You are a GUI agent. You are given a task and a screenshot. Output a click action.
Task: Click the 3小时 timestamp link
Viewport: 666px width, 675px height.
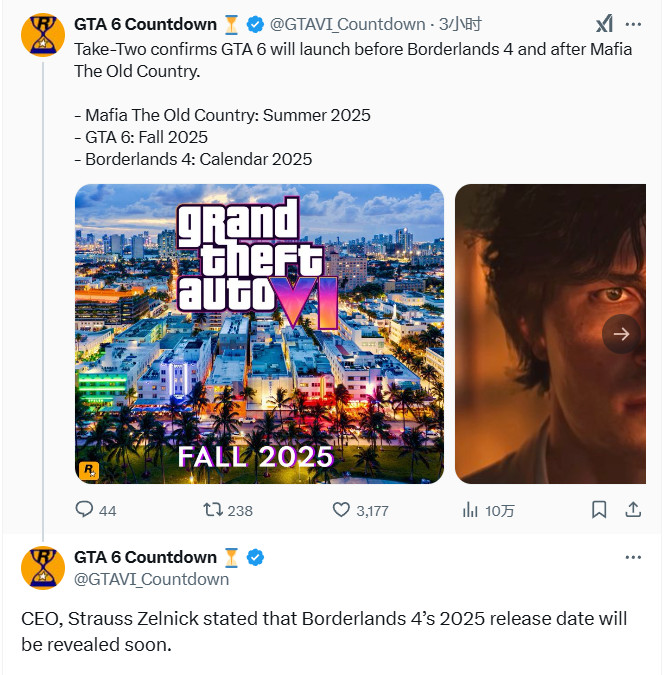click(x=440, y=24)
